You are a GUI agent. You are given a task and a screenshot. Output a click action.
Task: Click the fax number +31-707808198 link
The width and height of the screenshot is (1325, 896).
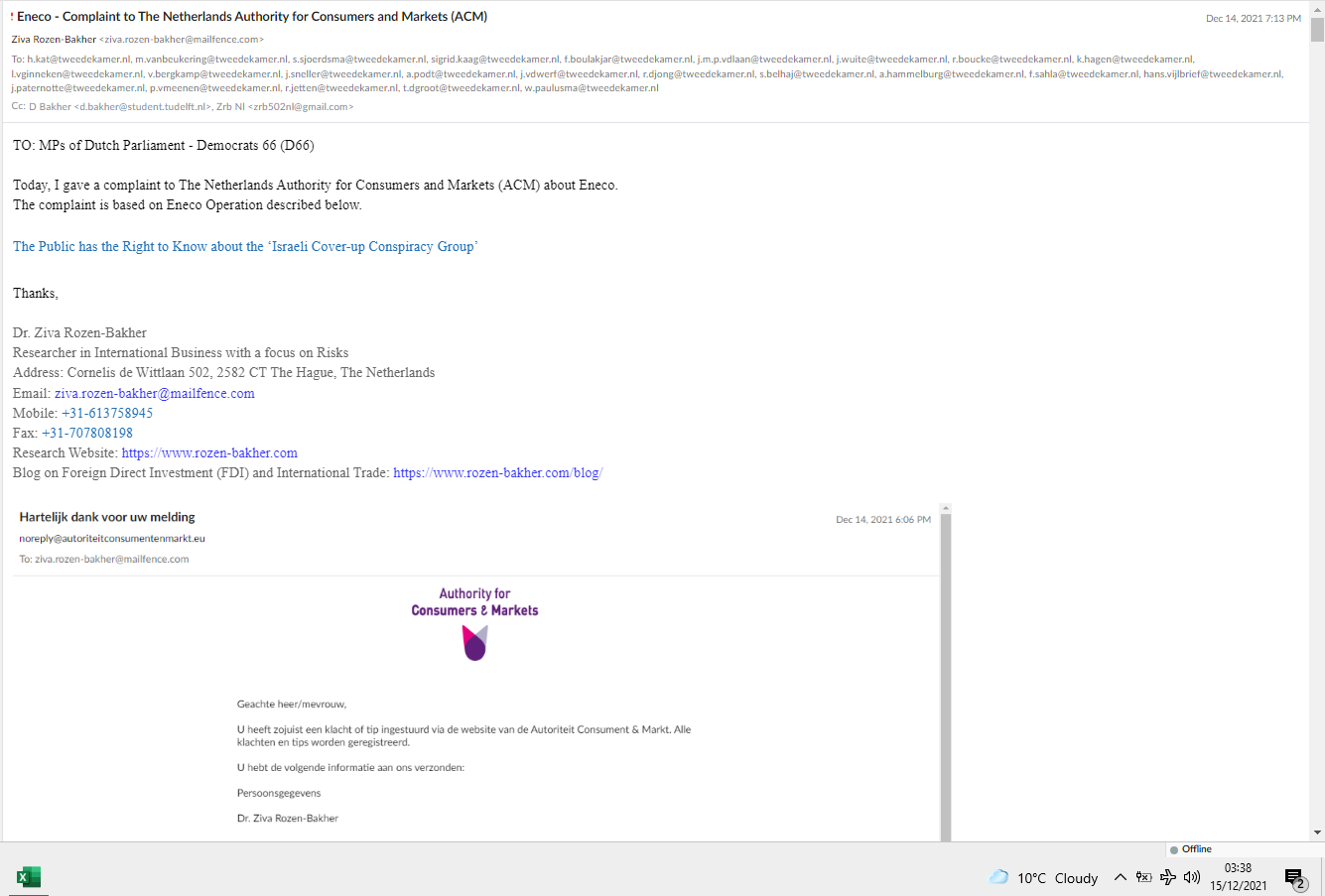click(x=87, y=433)
